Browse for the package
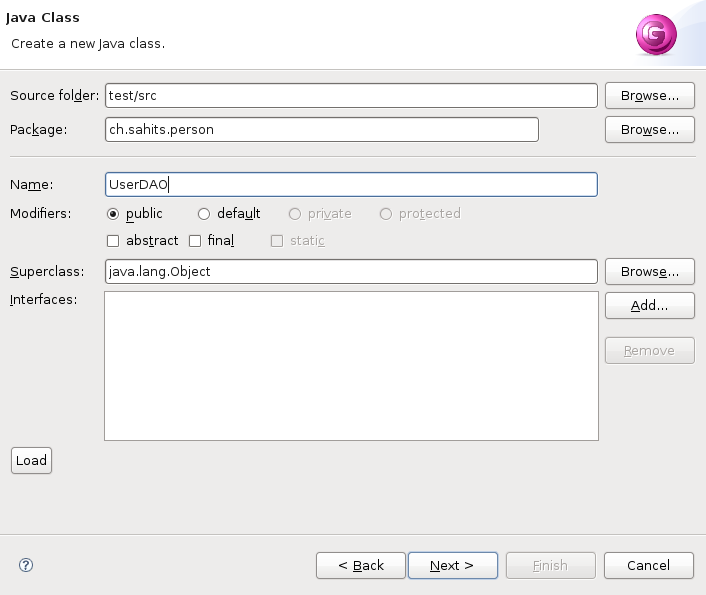 649,130
